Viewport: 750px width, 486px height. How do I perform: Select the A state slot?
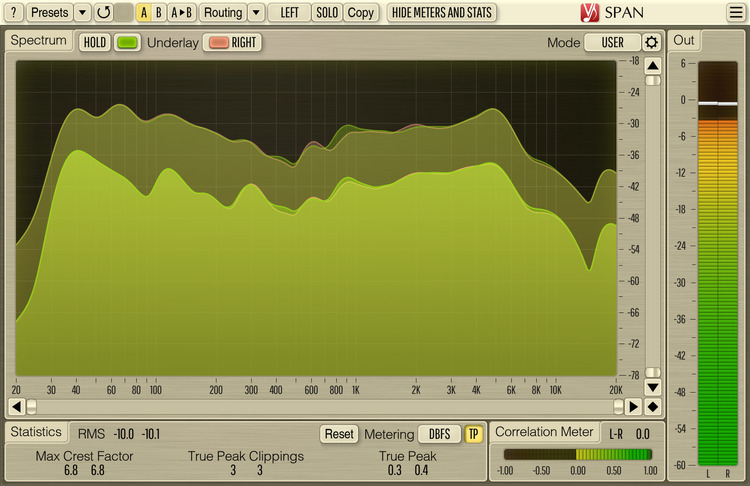coord(144,13)
